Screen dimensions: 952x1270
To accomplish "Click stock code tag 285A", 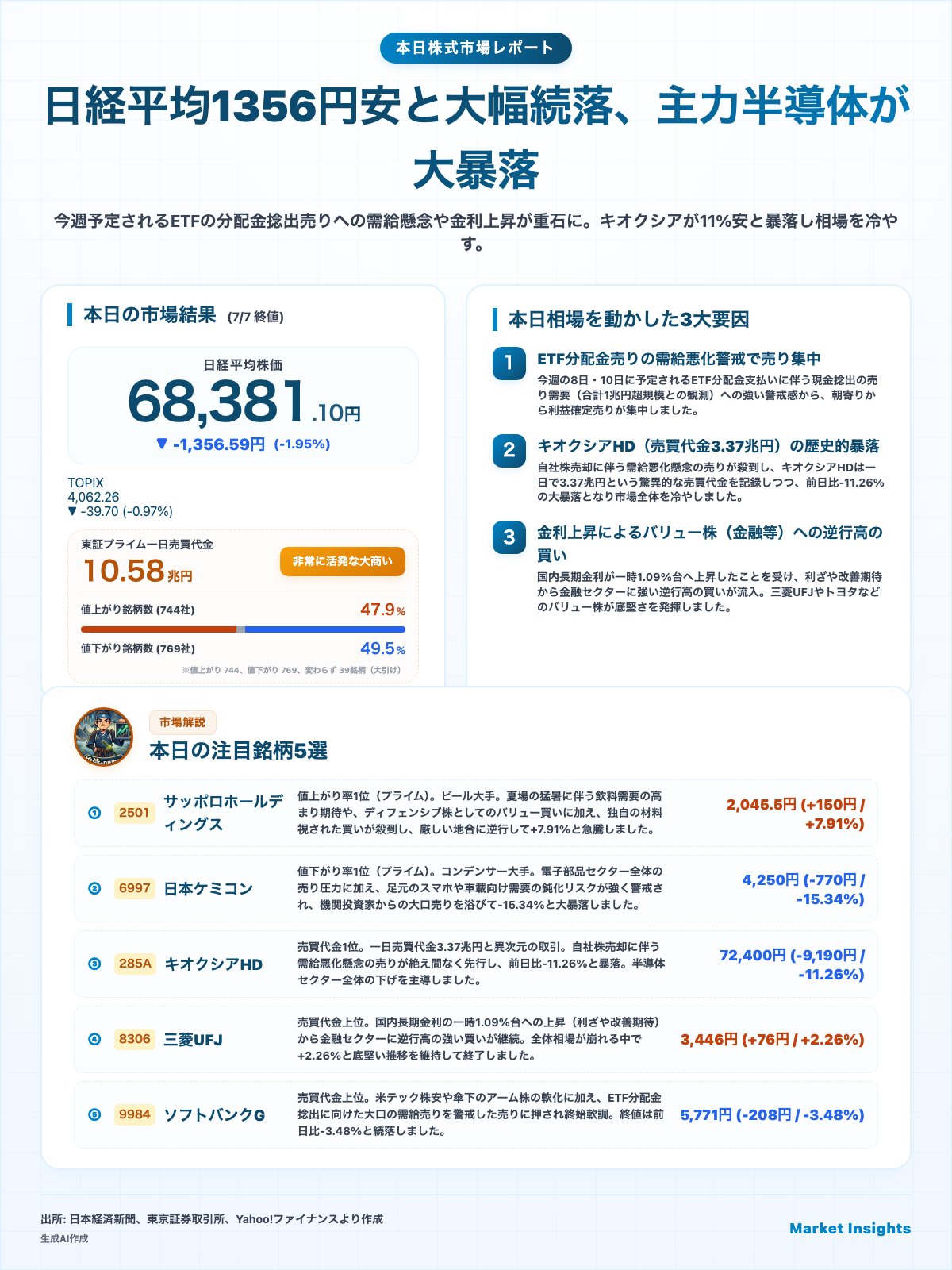I will click(135, 964).
